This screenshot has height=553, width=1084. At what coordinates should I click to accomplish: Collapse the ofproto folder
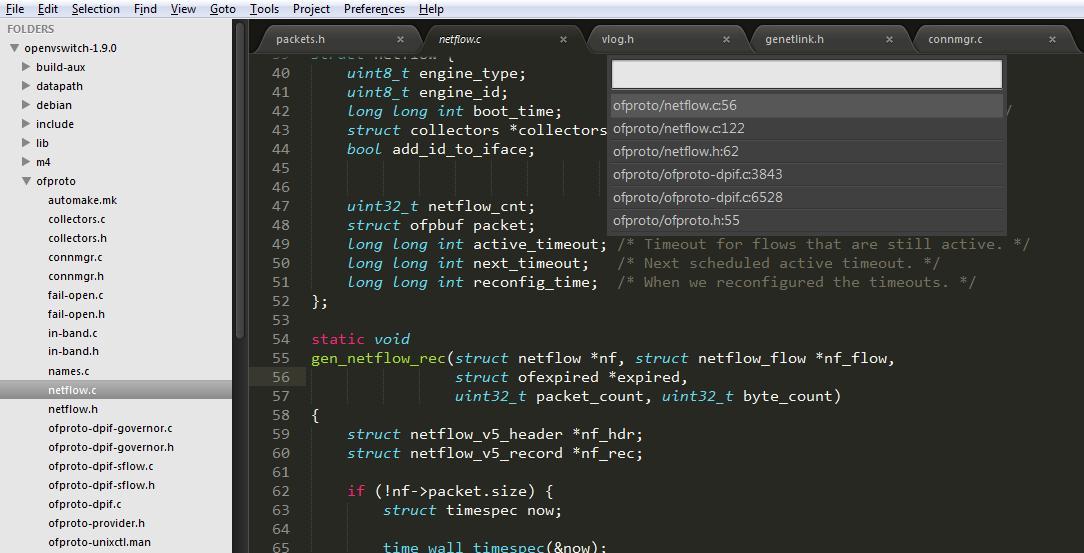(27, 181)
